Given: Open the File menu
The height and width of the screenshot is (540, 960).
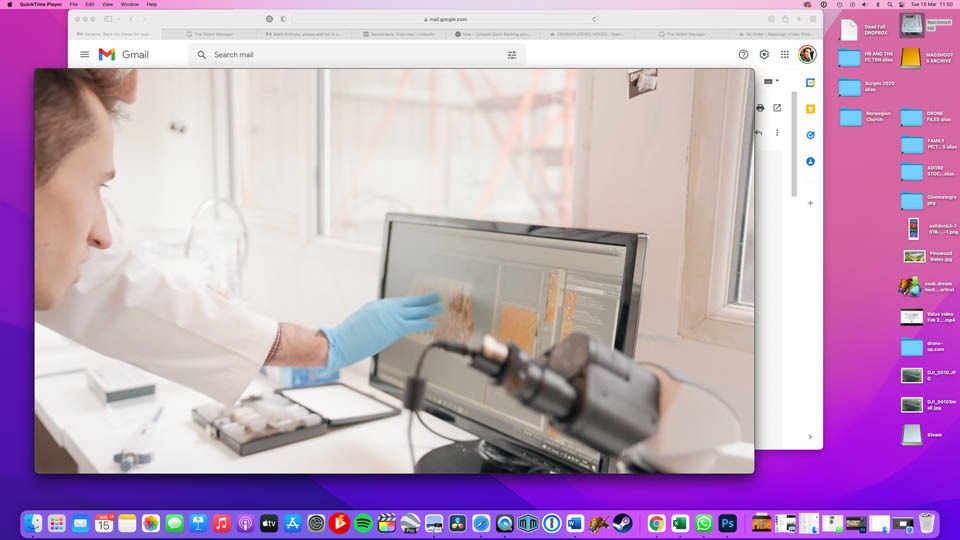Looking at the screenshot, I should tap(73, 4).
